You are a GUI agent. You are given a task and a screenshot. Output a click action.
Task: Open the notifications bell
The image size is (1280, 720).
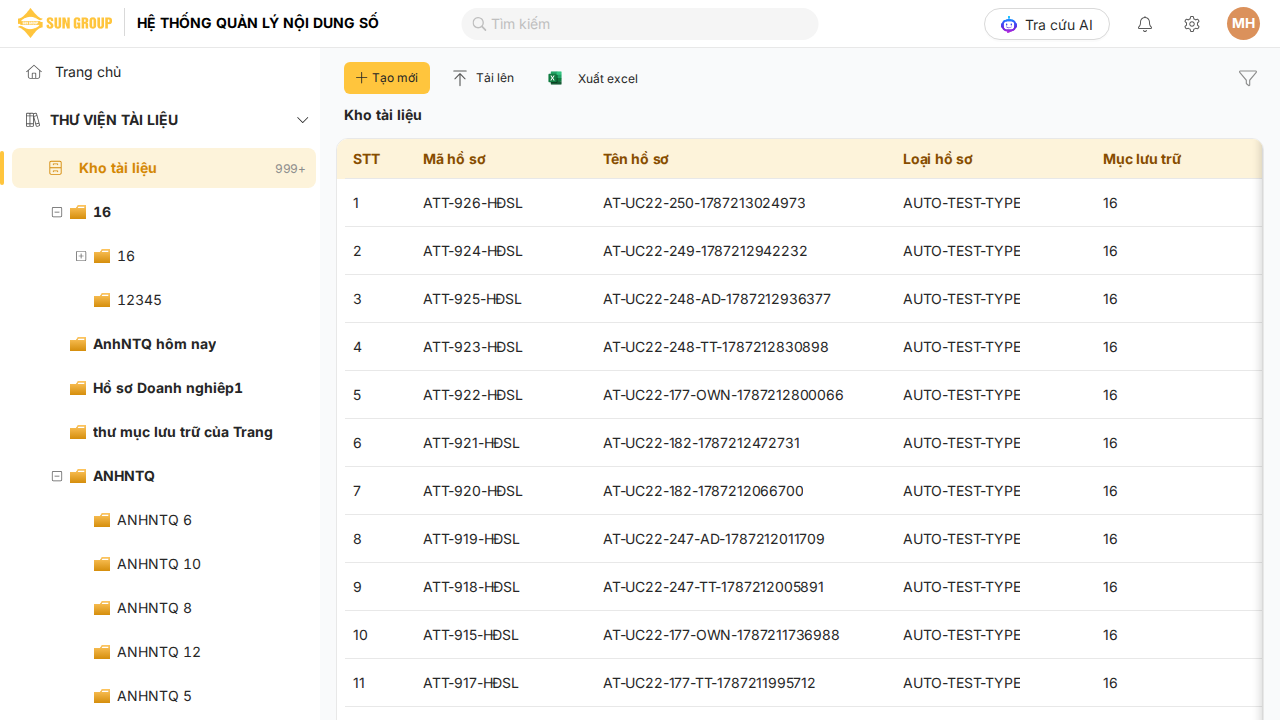tap(1145, 24)
